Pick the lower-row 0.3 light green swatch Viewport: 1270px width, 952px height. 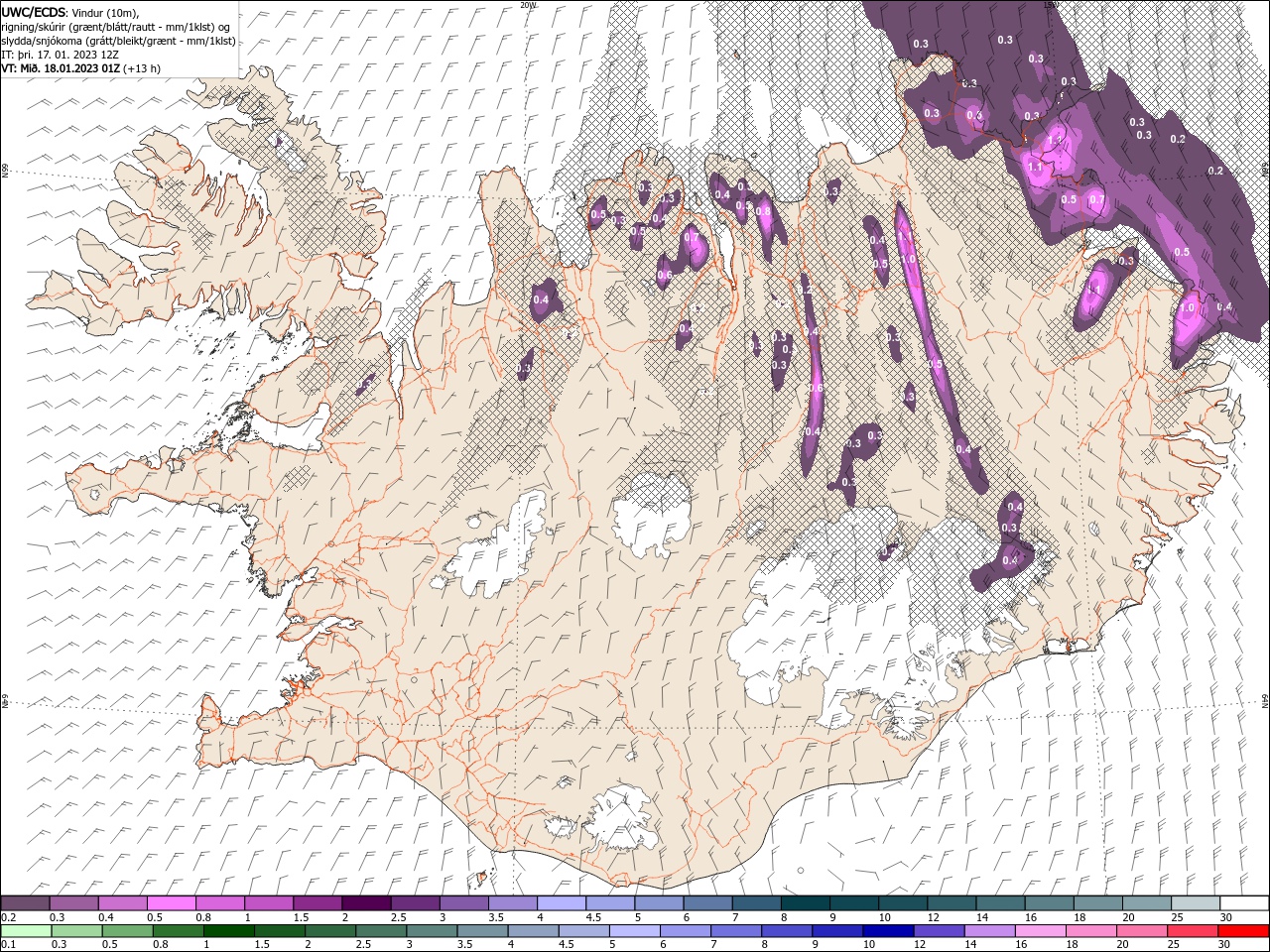coord(77,931)
